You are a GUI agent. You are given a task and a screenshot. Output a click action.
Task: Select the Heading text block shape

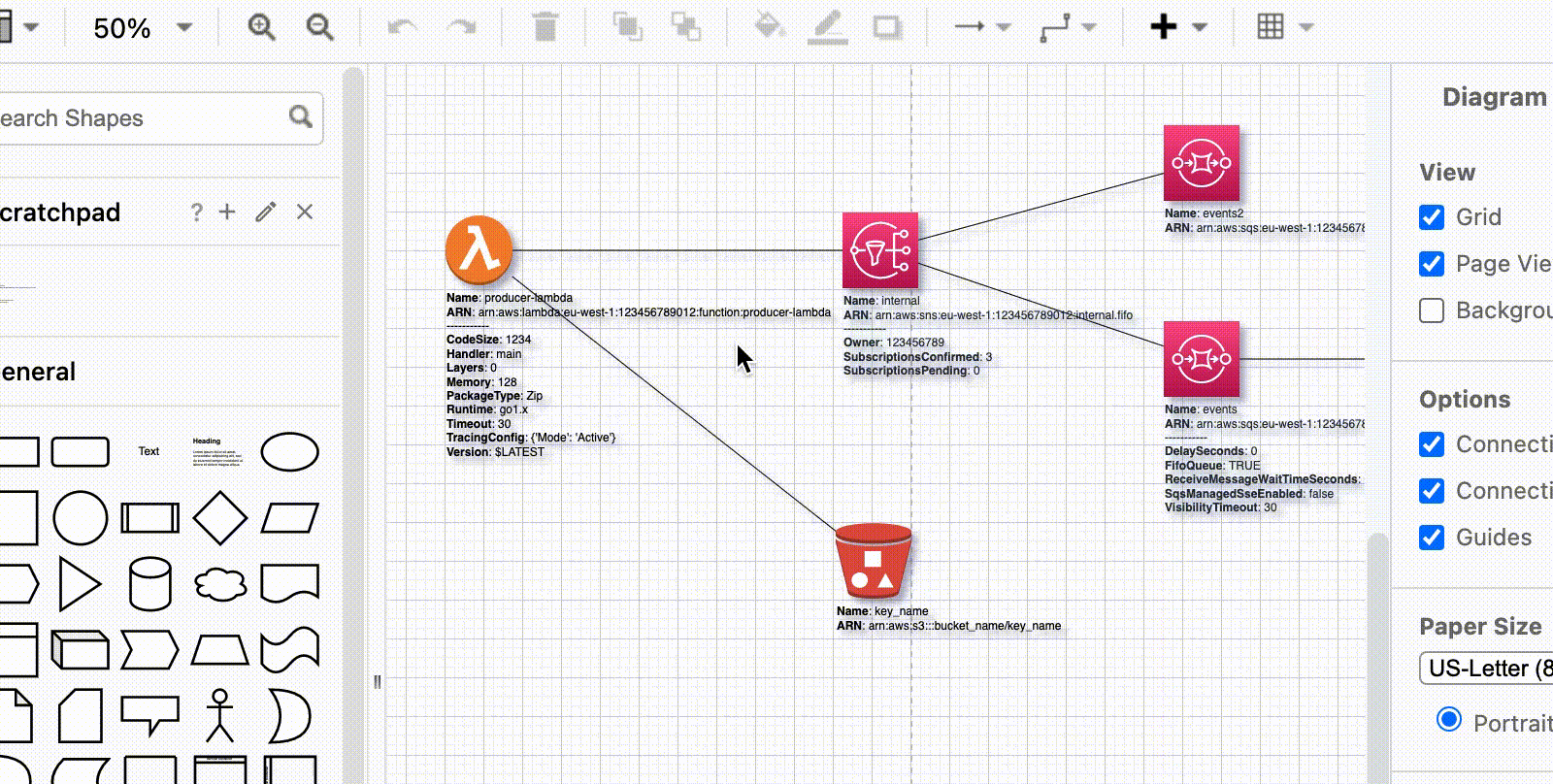tap(218, 452)
